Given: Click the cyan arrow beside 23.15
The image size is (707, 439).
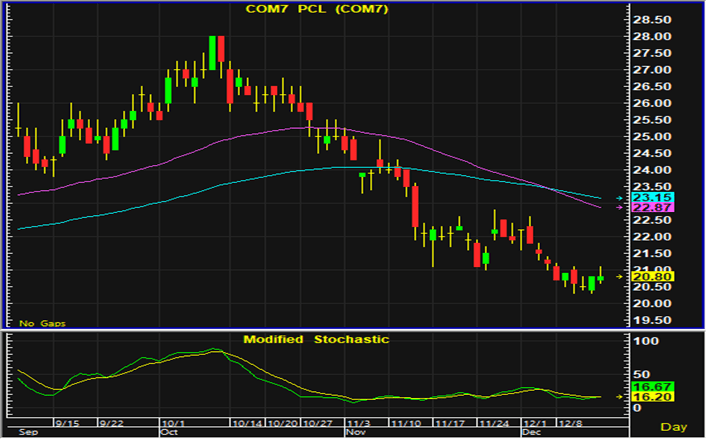Looking at the screenshot, I should click(617, 198).
